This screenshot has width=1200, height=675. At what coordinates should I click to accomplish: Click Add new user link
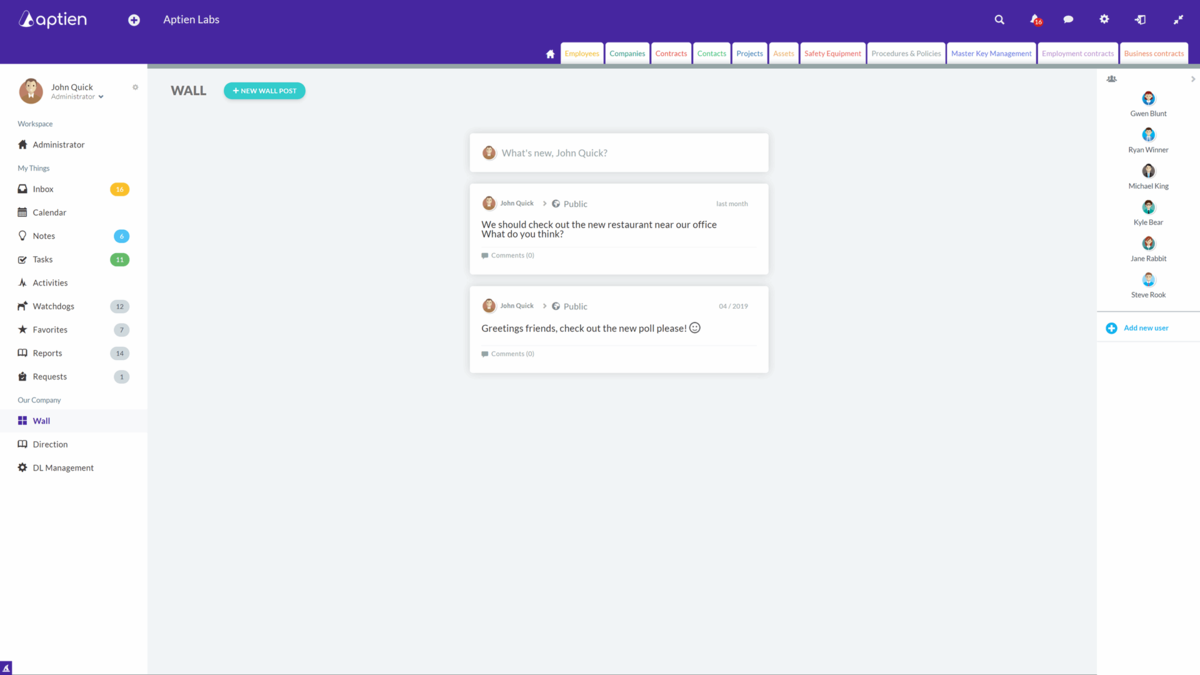tap(1146, 328)
